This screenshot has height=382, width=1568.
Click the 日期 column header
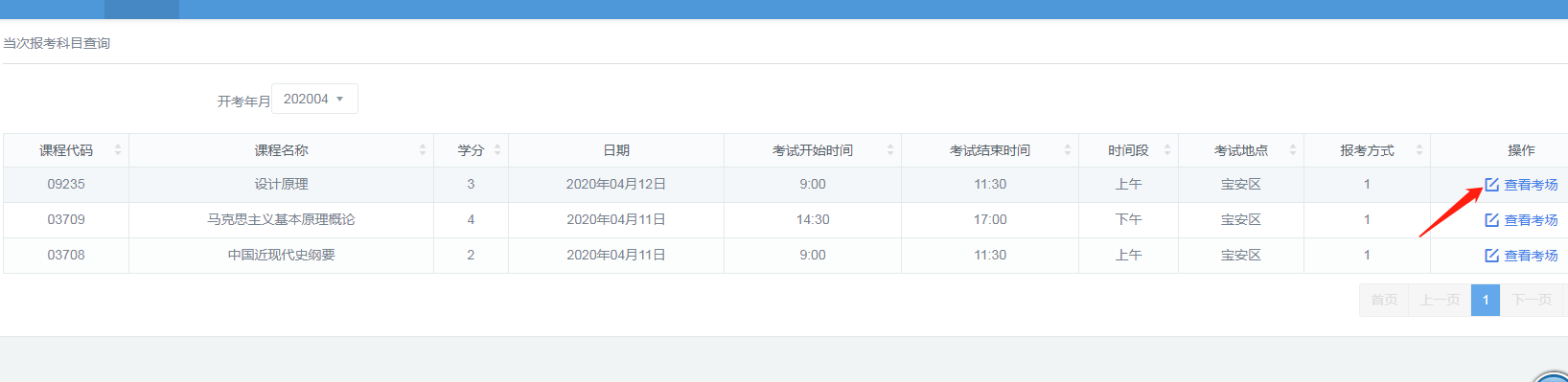pos(616,150)
